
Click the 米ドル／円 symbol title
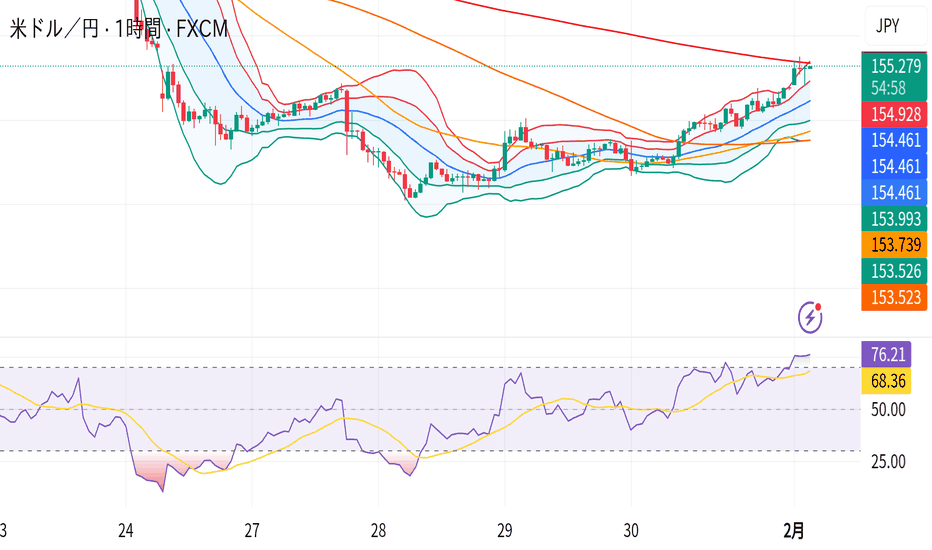(56, 31)
